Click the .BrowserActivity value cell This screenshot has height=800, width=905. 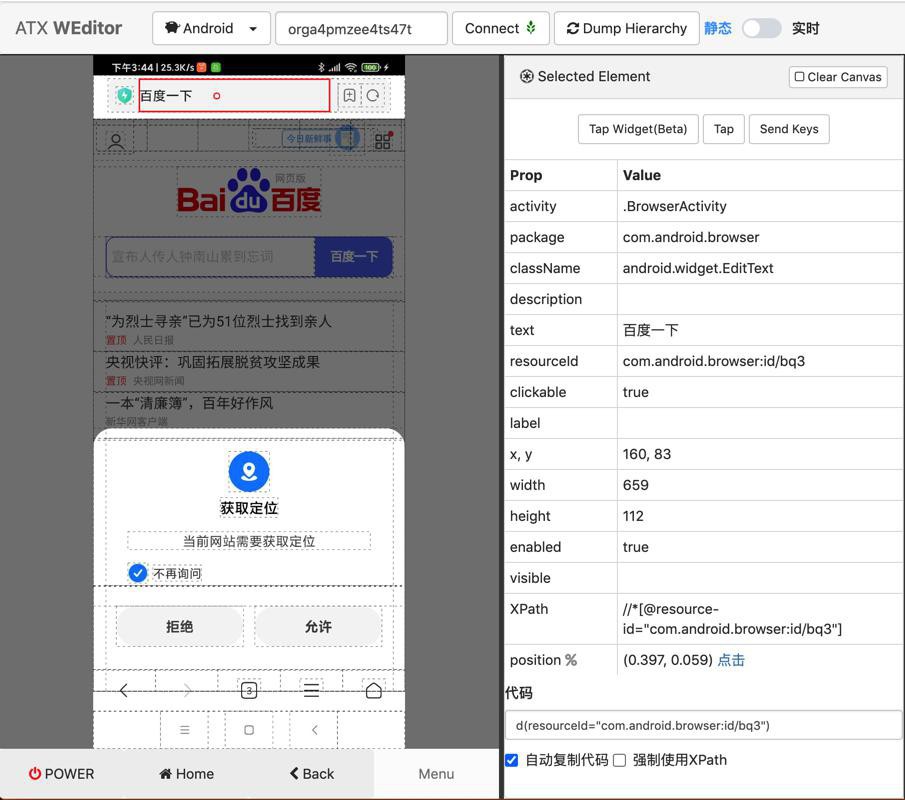click(760, 206)
